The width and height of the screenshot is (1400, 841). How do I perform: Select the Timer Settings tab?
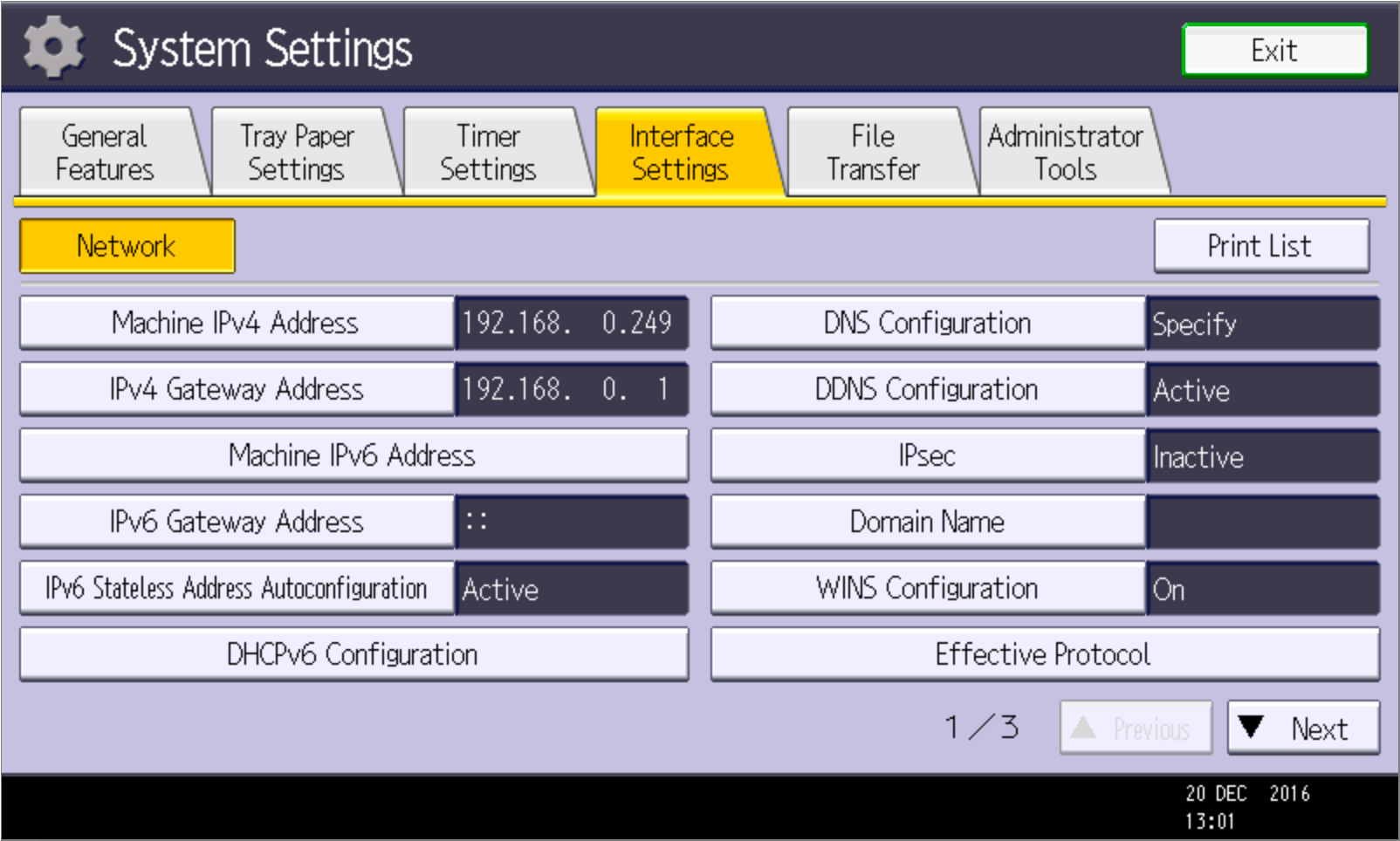pyautogui.click(x=489, y=153)
